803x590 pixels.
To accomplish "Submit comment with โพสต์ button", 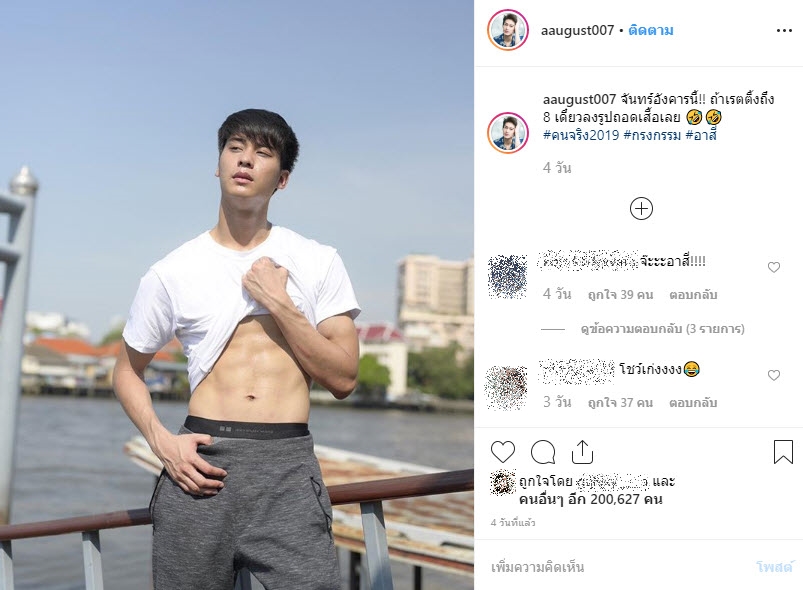I will tap(775, 567).
